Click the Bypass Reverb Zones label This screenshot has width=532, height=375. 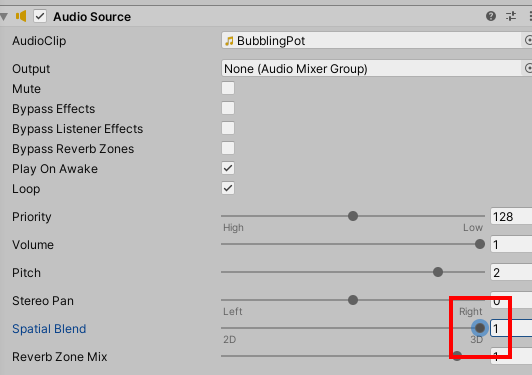pyautogui.click(x=73, y=149)
